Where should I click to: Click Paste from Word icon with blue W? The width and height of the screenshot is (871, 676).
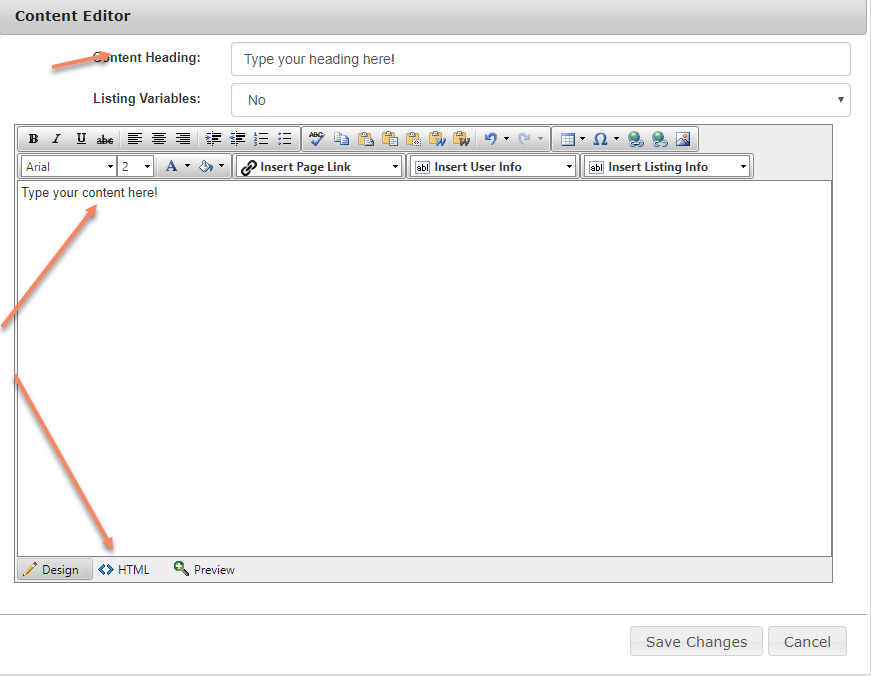click(x=438, y=139)
